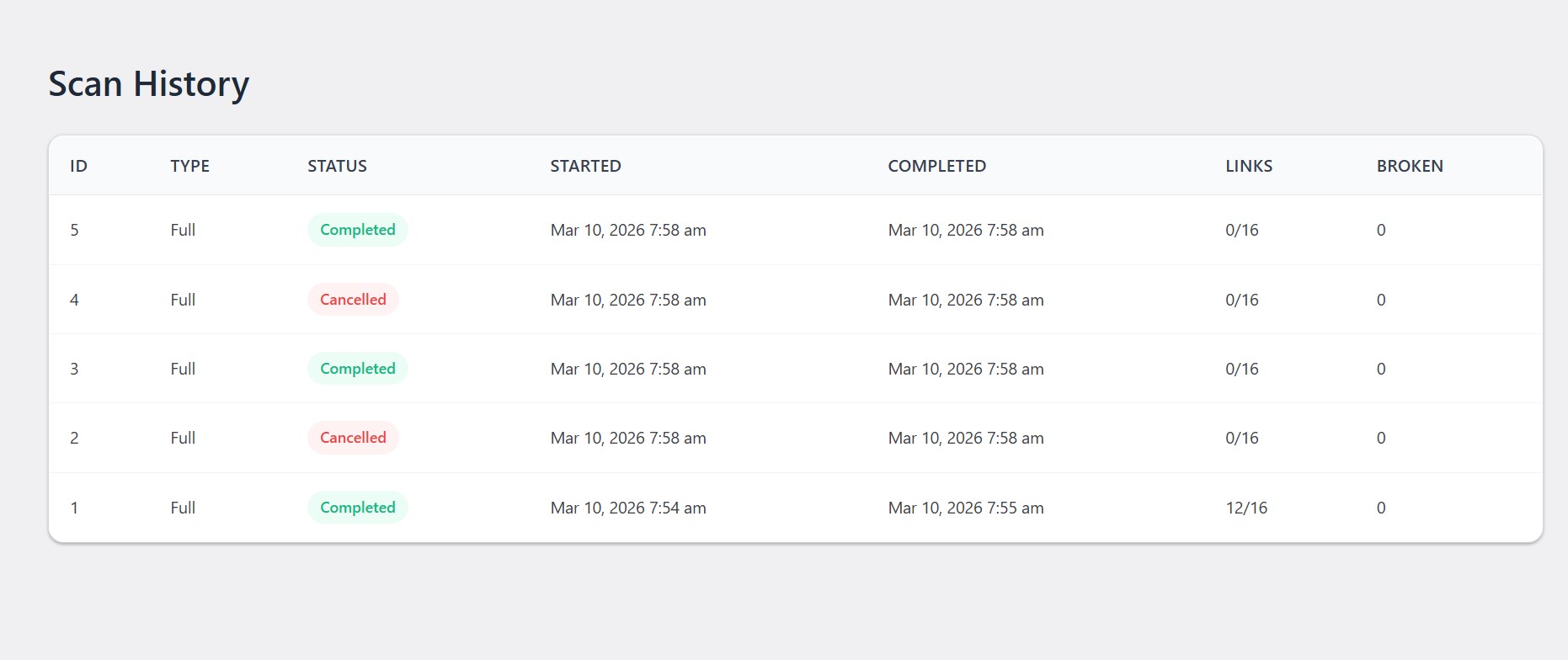The width and height of the screenshot is (1568, 660).
Task: Click the Completed badge on scan 1
Action: coord(357,507)
